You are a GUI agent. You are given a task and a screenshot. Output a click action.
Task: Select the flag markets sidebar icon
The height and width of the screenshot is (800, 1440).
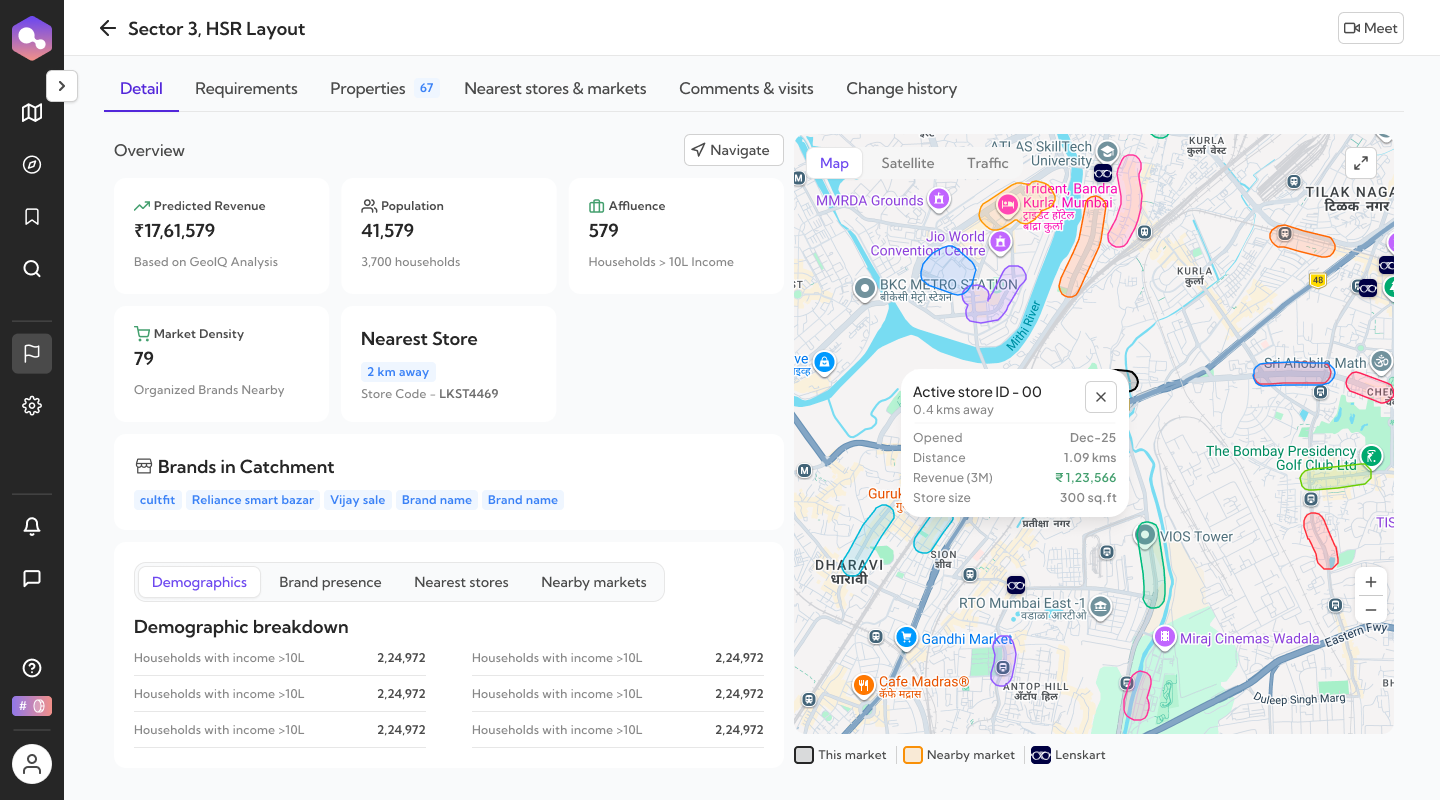click(32, 353)
